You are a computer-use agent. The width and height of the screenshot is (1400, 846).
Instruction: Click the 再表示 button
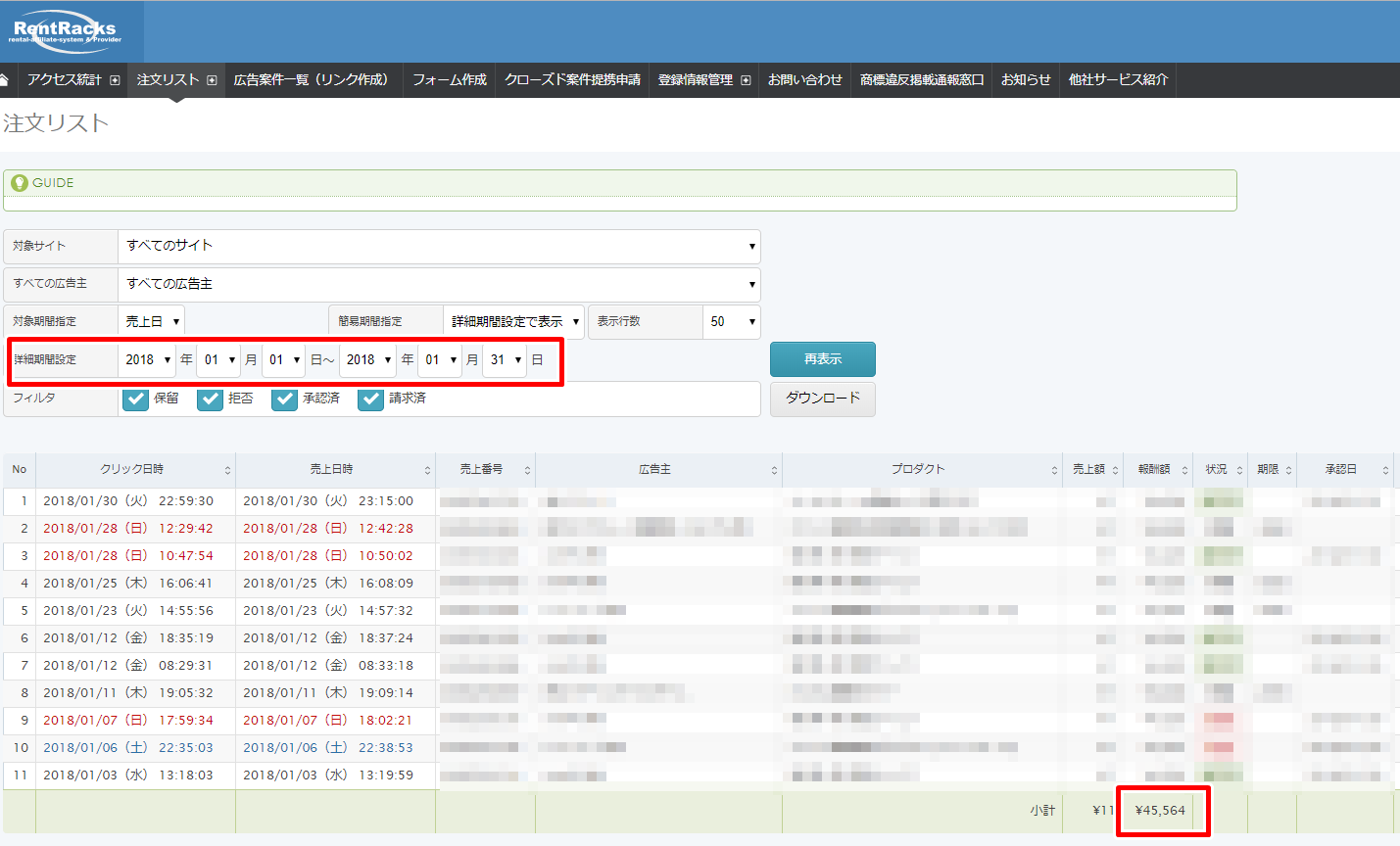pyautogui.click(x=822, y=359)
